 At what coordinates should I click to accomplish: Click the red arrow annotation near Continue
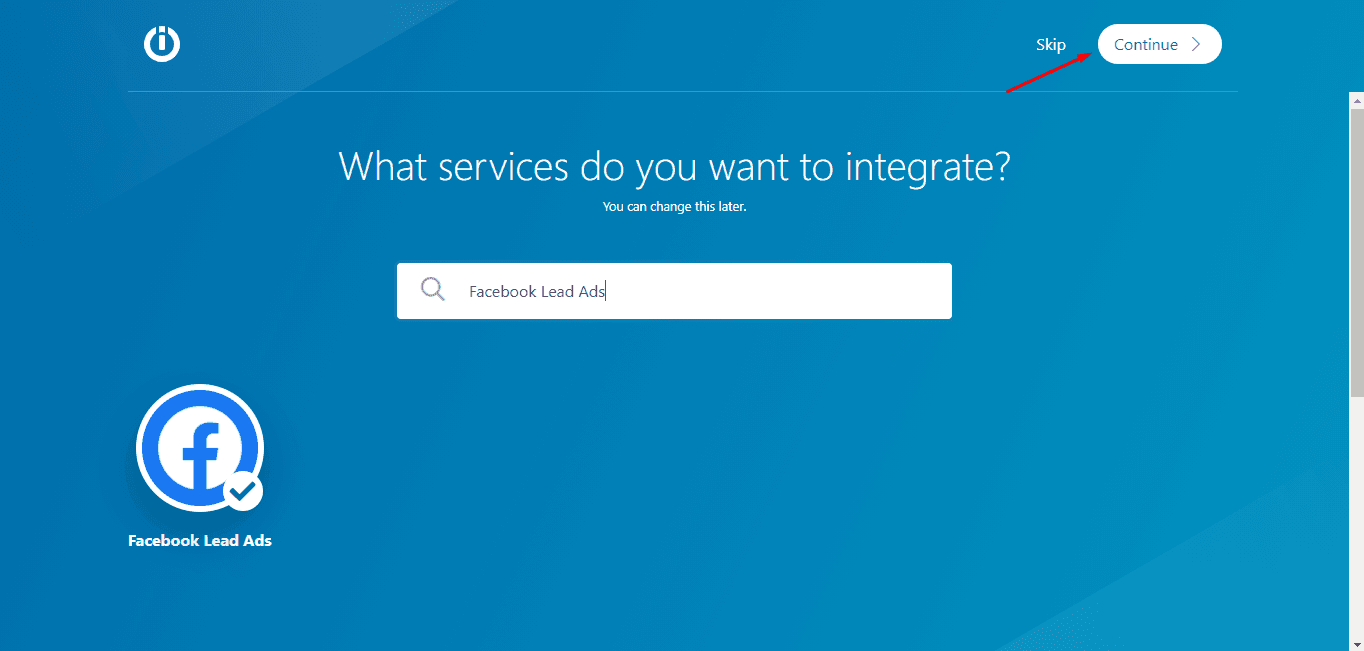pos(1048,73)
